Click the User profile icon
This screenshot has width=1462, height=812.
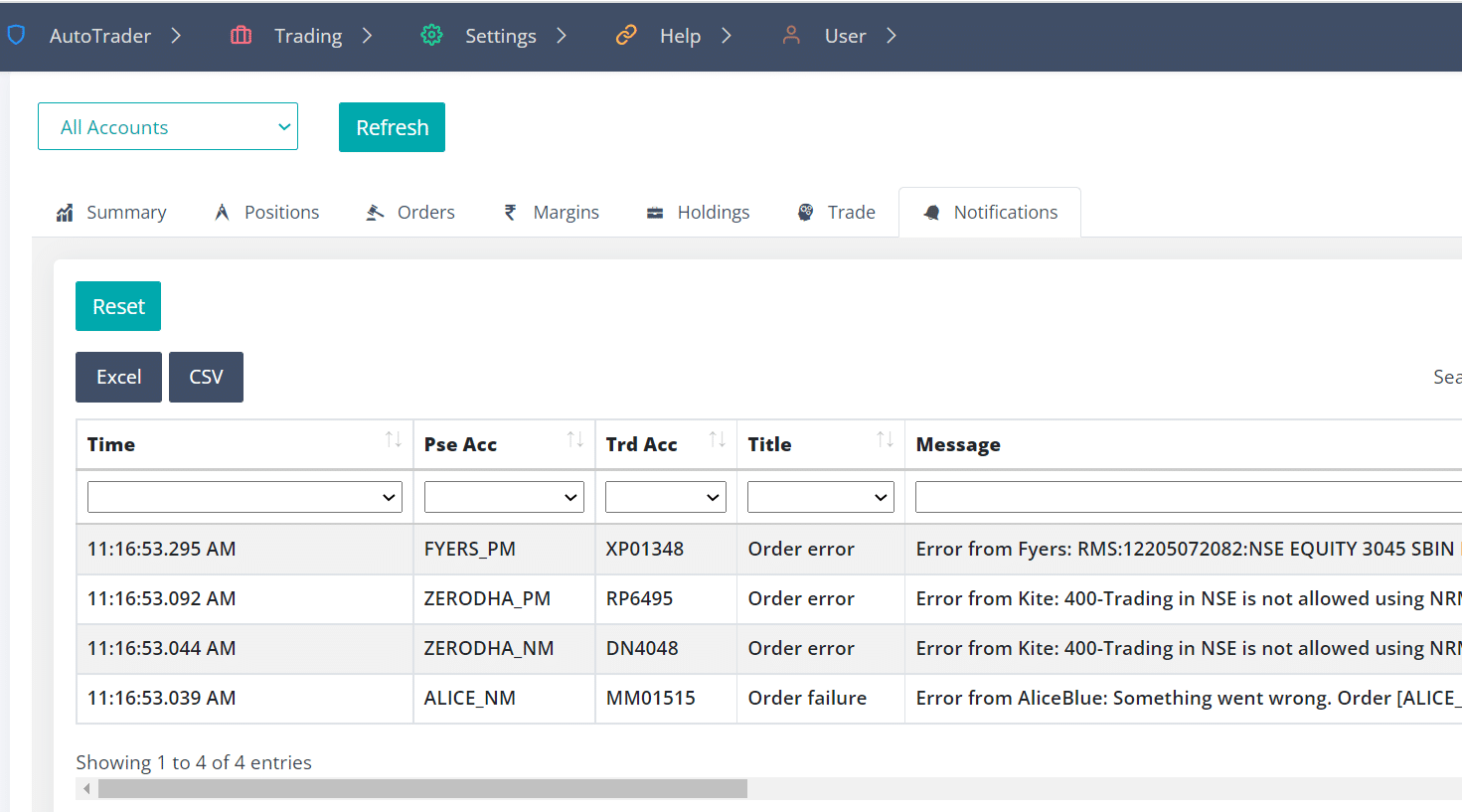click(791, 36)
